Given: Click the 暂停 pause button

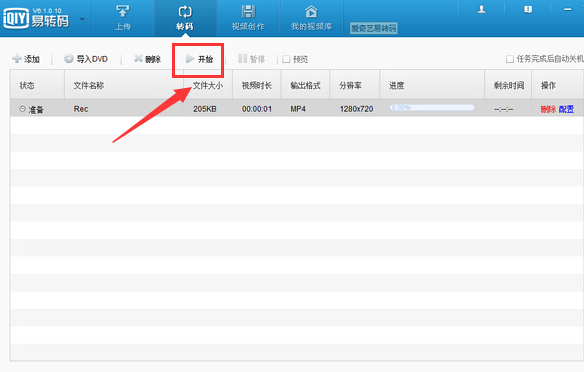Looking at the screenshot, I should (x=251, y=59).
